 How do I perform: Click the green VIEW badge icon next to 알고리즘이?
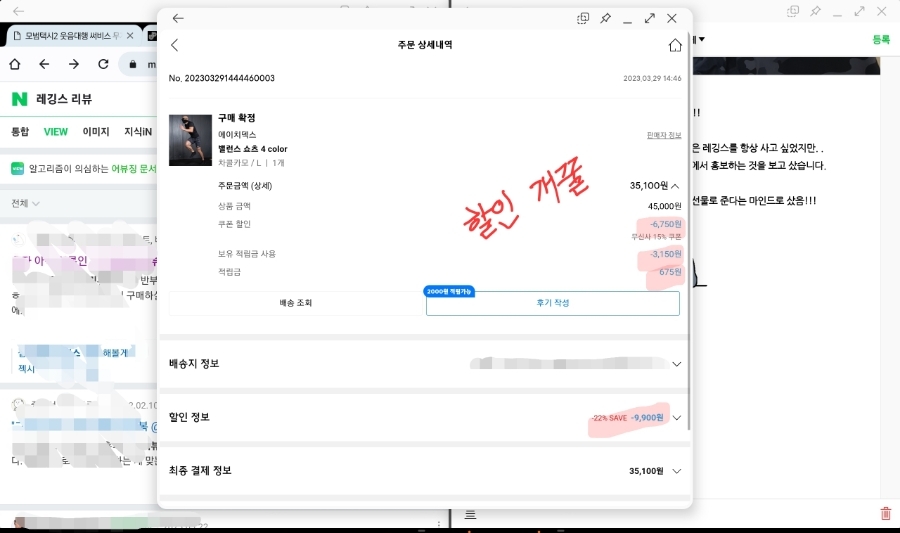tap(18, 168)
